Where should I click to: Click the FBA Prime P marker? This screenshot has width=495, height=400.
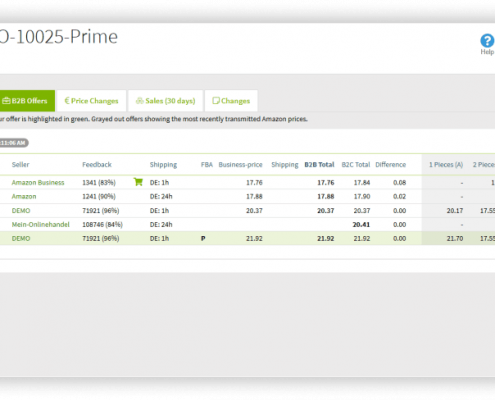(x=203, y=239)
